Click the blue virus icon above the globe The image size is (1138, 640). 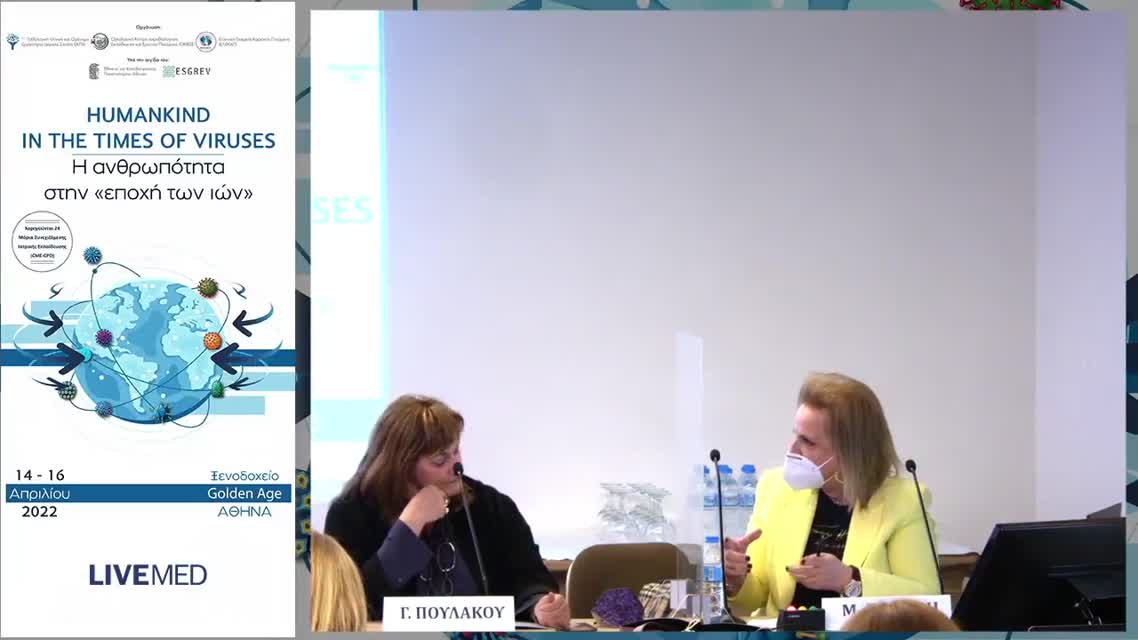(92, 256)
